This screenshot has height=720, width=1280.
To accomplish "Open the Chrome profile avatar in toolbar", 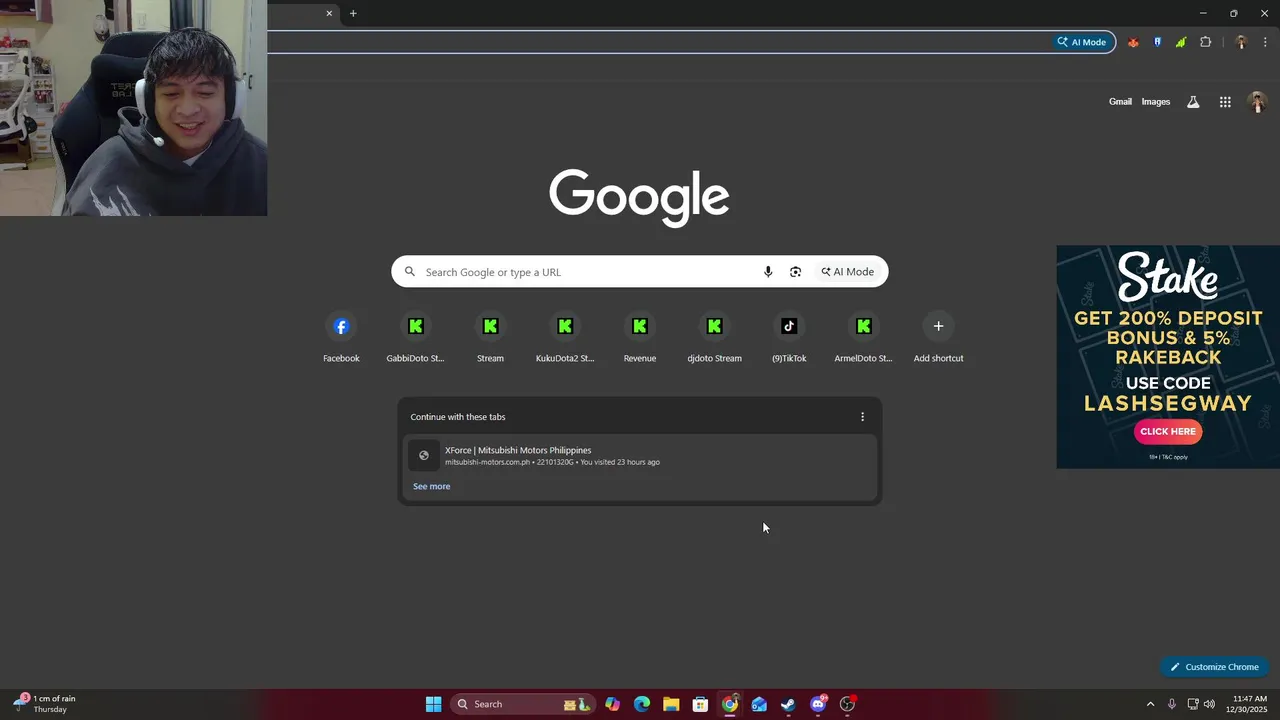I will pos(1241,42).
